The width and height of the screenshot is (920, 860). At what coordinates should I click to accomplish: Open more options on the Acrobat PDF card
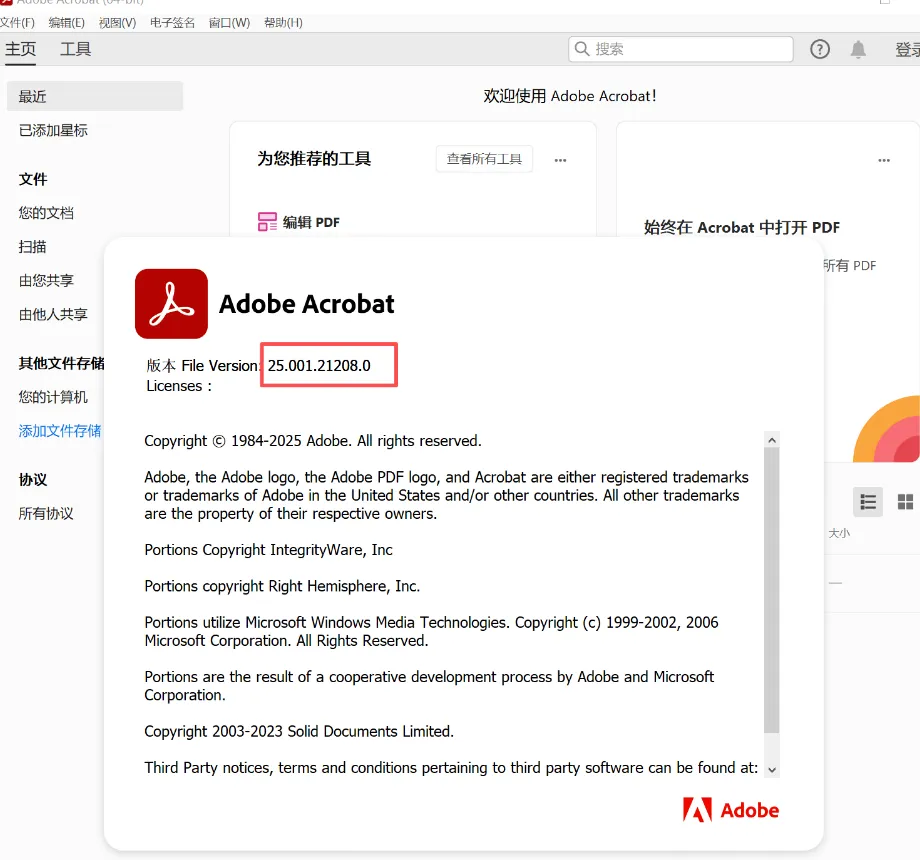[x=884, y=160]
